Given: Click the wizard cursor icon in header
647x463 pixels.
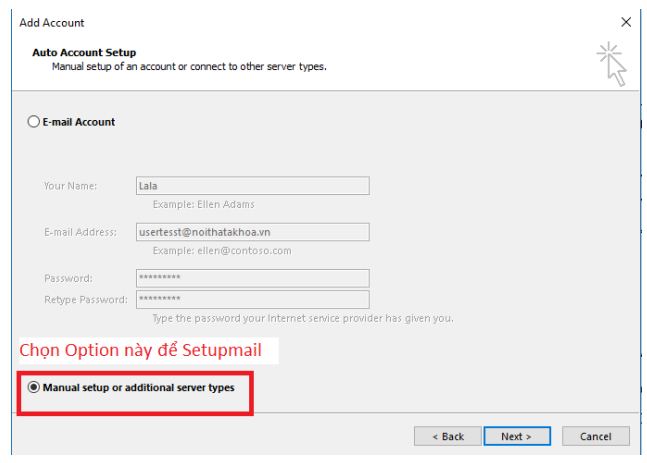Looking at the screenshot, I should [612, 63].
